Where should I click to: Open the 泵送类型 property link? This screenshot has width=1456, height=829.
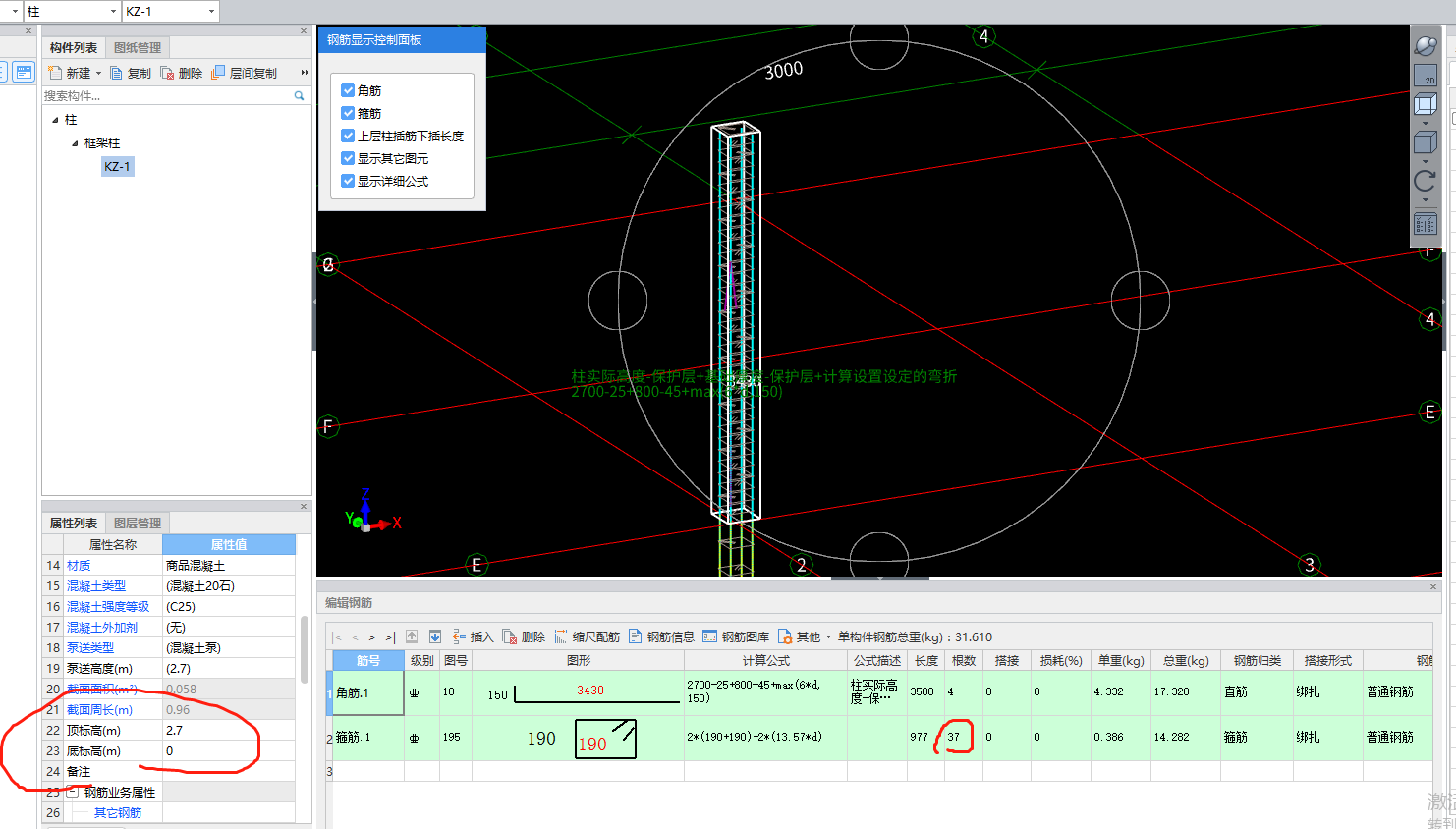[x=90, y=648]
